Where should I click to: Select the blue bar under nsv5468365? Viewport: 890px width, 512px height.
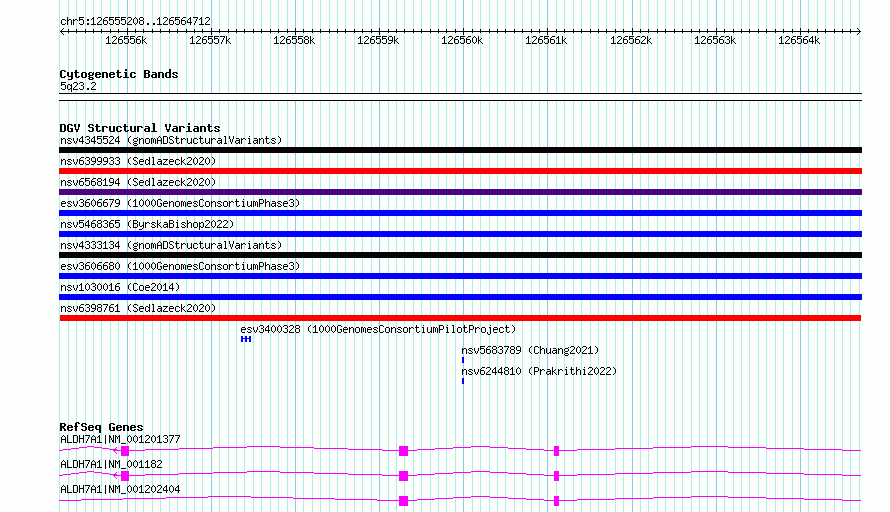pos(460,234)
